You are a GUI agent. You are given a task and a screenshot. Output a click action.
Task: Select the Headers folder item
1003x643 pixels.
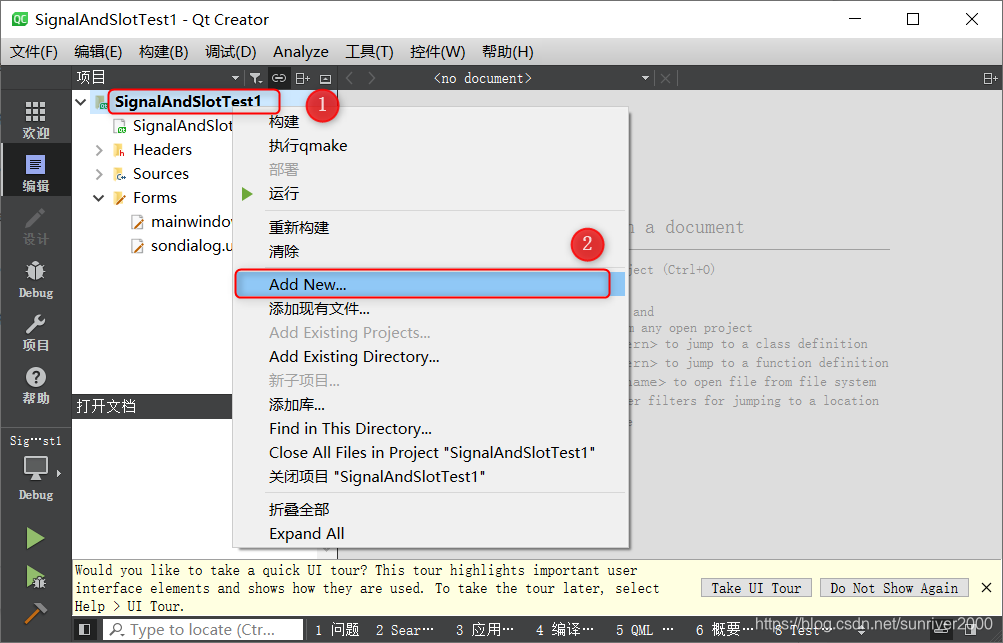click(162, 150)
